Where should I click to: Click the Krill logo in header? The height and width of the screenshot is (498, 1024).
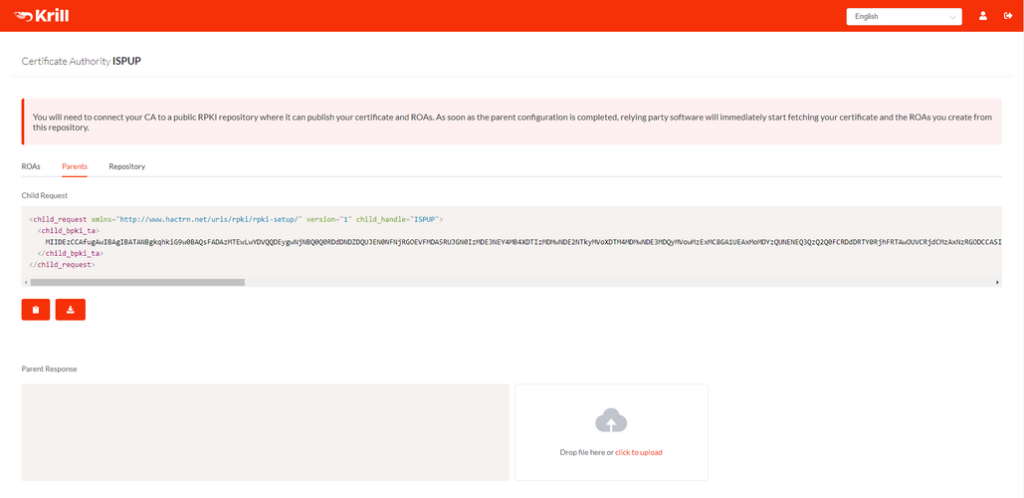[x=41, y=16]
